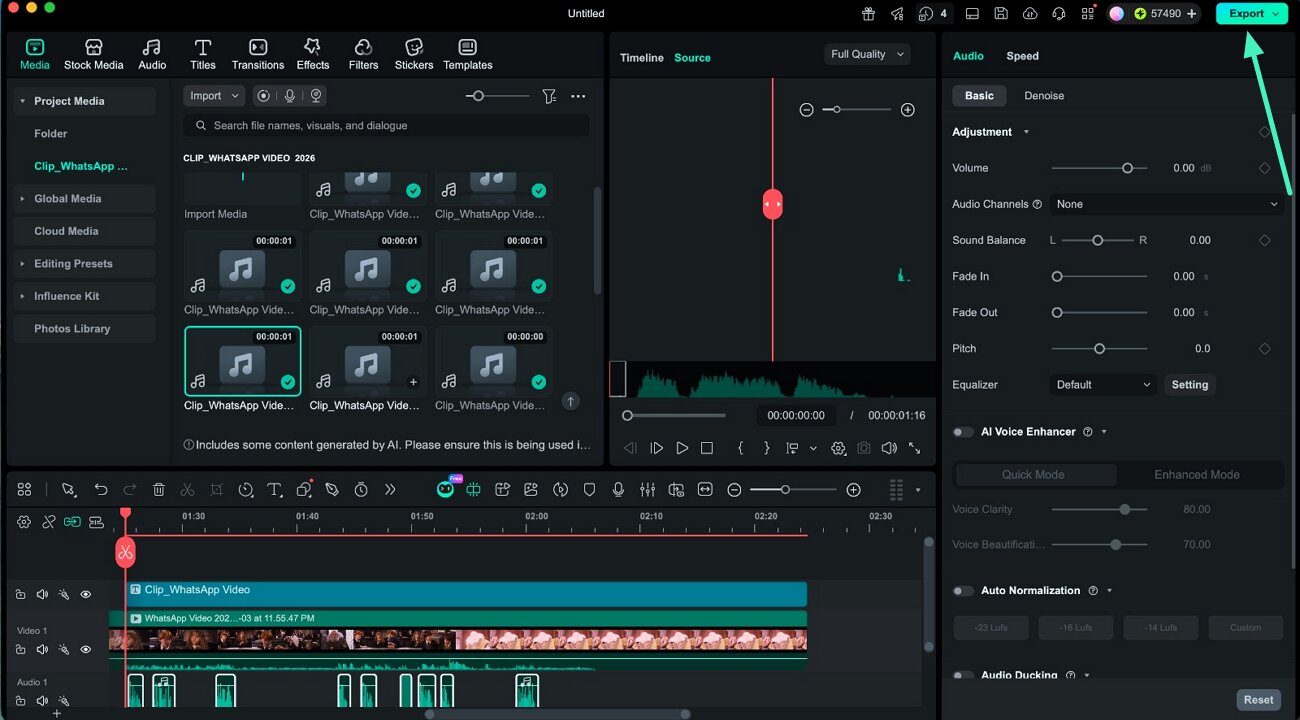Open the Transitions panel
Screen dimensions: 1300x720
coord(258,55)
